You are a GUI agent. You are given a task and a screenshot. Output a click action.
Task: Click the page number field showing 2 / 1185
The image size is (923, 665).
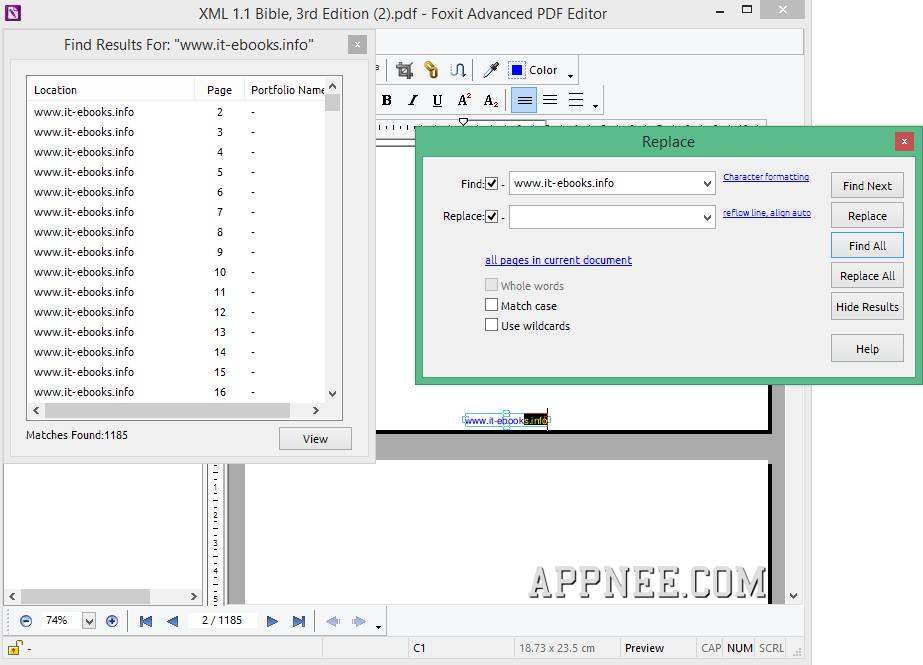coord(222,620)
